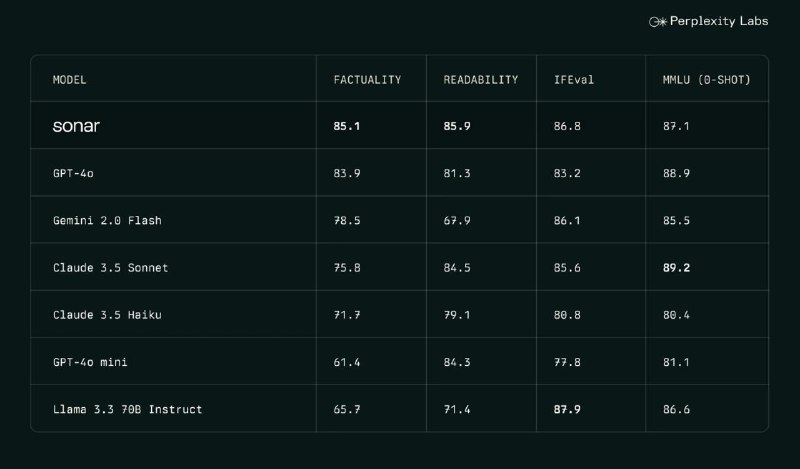Image resolution: width=800 pixels, height=469 pixels.
Task: Click sonar's factuality score 85.1
Action: tap(347, 126)
